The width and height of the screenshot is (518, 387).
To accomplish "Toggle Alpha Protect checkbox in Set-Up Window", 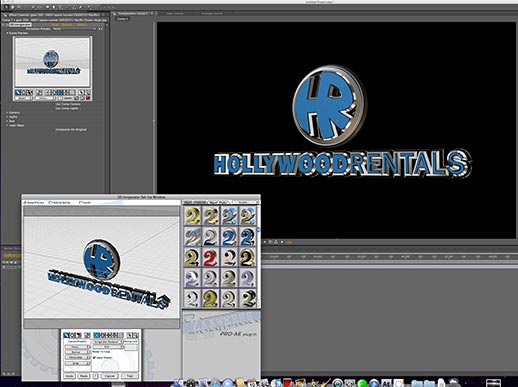I will point(94,358).
